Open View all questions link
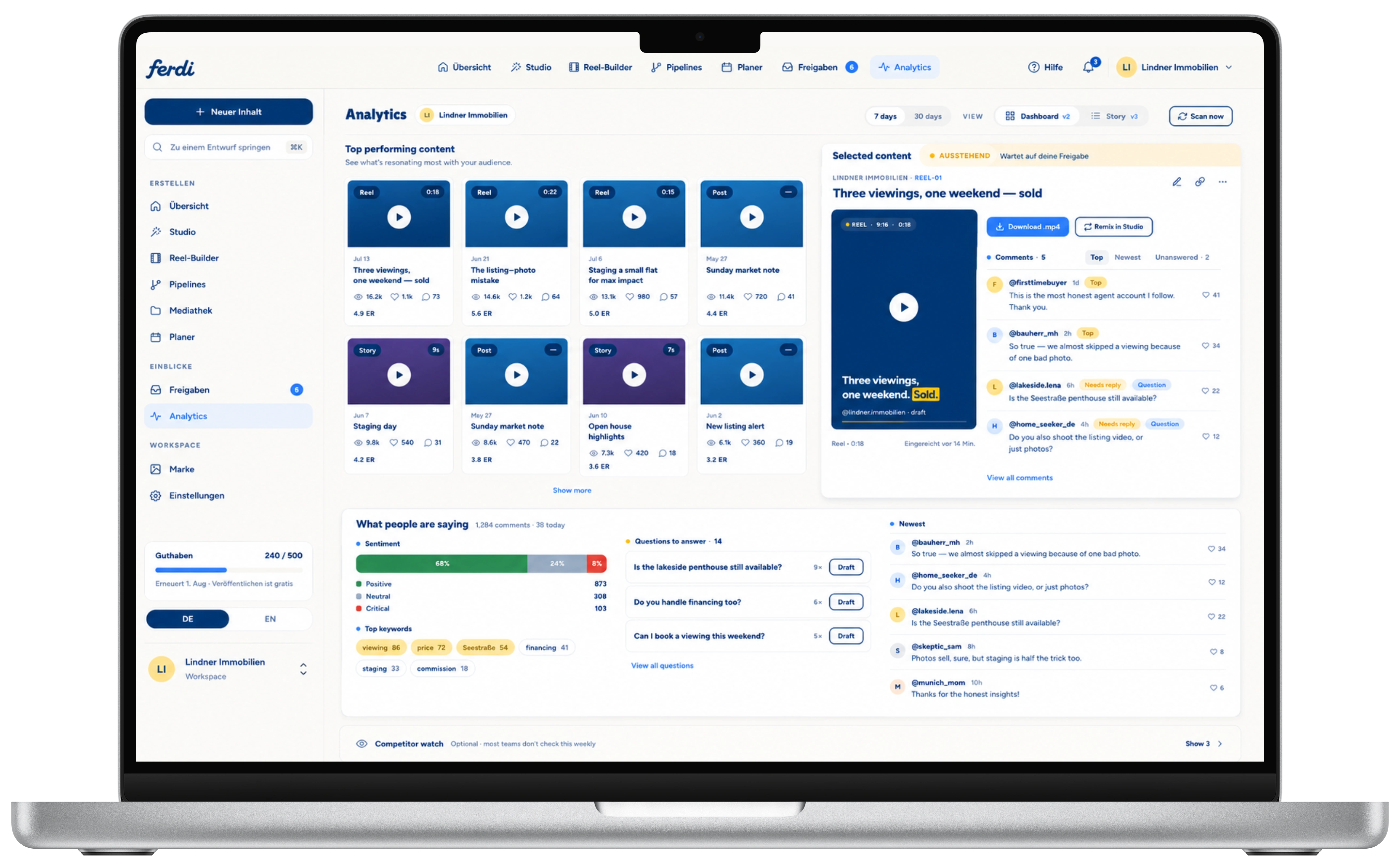The width and height of the screenshot is (1400, 864). point(662,666)
